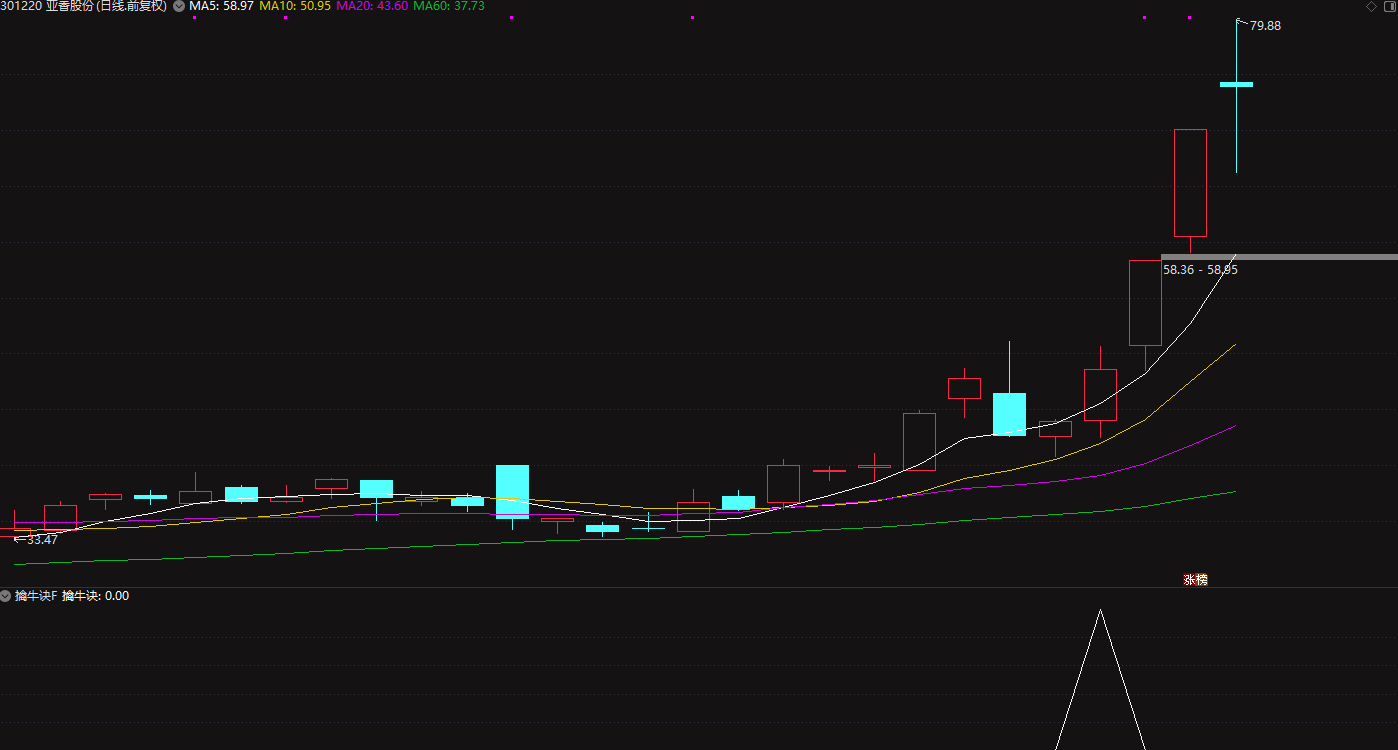This screenshot has width=1398, height=750.
Task: Click the MA60: 37.73 label
Action: click(x=448, y=6)
